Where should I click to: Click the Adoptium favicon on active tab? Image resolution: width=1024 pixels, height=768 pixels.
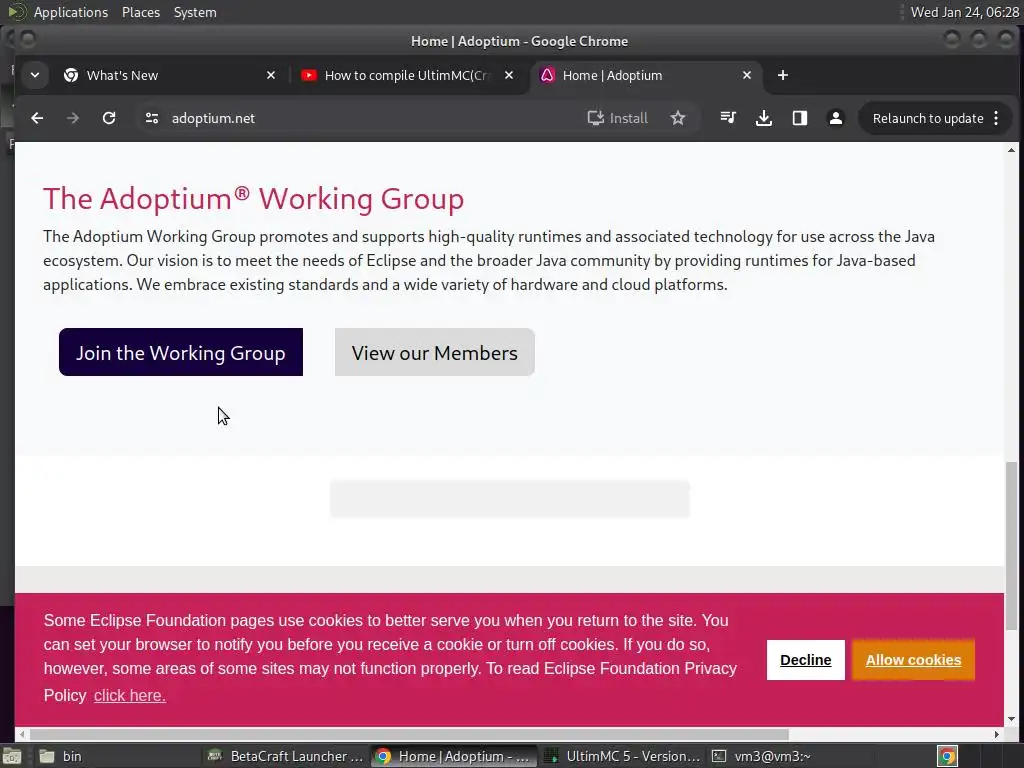click(547, 75)
